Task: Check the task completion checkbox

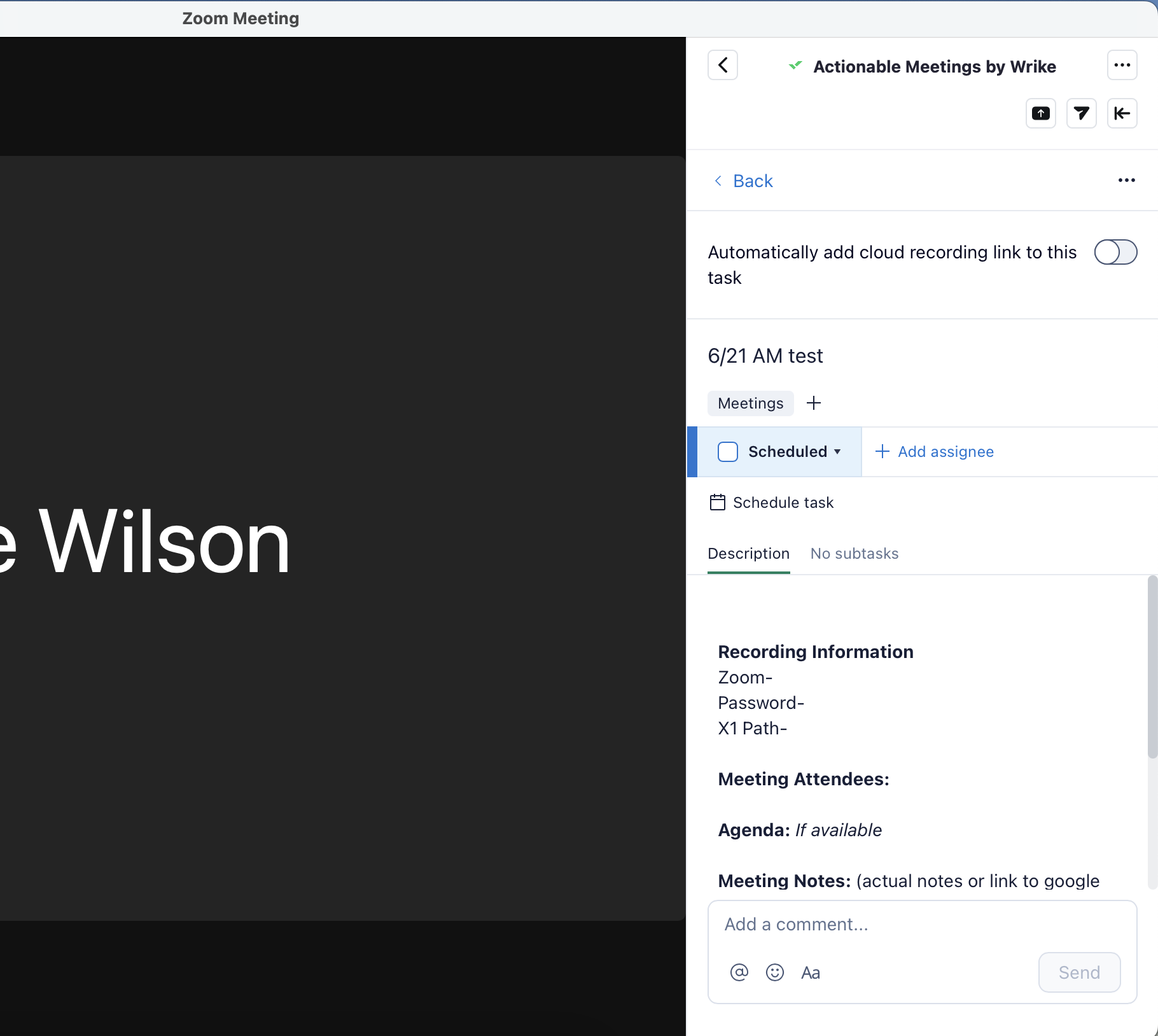Action: (728, 452)
